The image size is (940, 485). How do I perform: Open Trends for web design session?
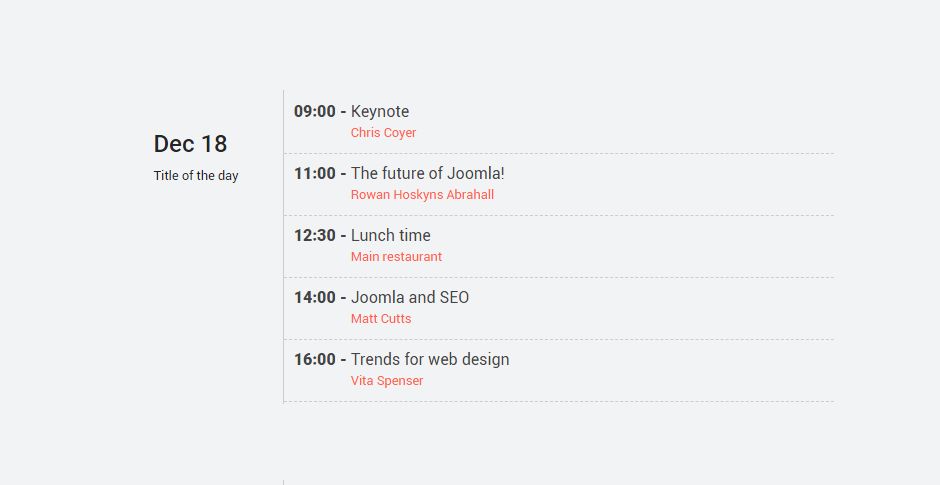click(430, 359)
